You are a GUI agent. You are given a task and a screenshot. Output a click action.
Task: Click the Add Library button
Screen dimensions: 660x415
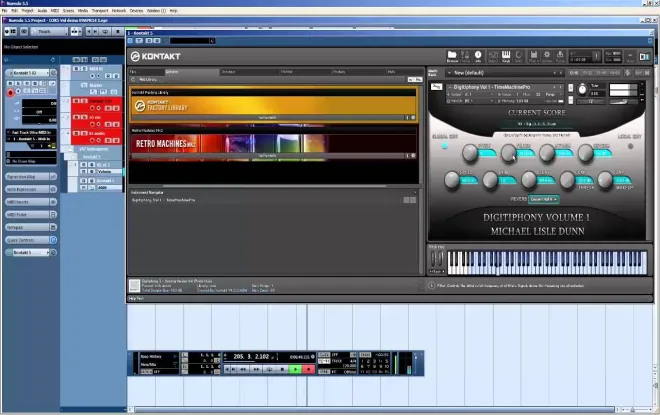[148, 79]
